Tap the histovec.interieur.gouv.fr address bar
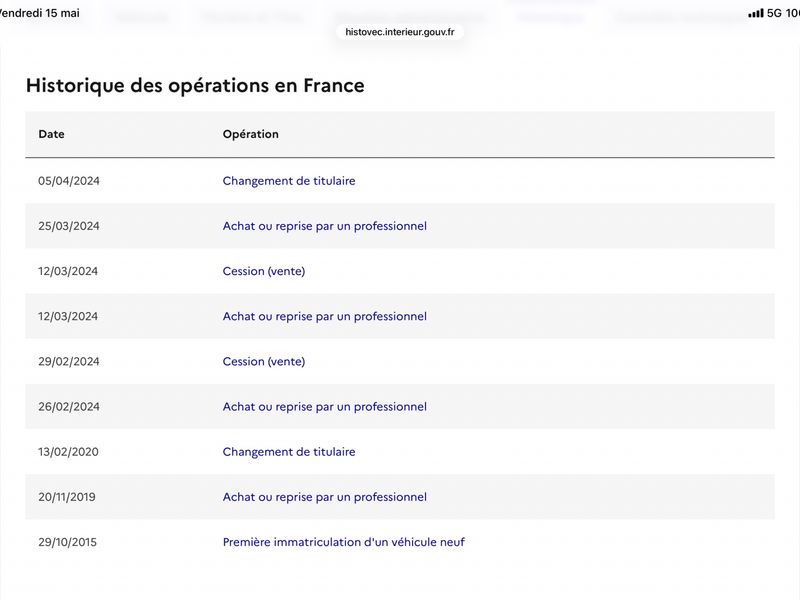Image resolution: width=800 pixels, height=600 pixels. 399,32
